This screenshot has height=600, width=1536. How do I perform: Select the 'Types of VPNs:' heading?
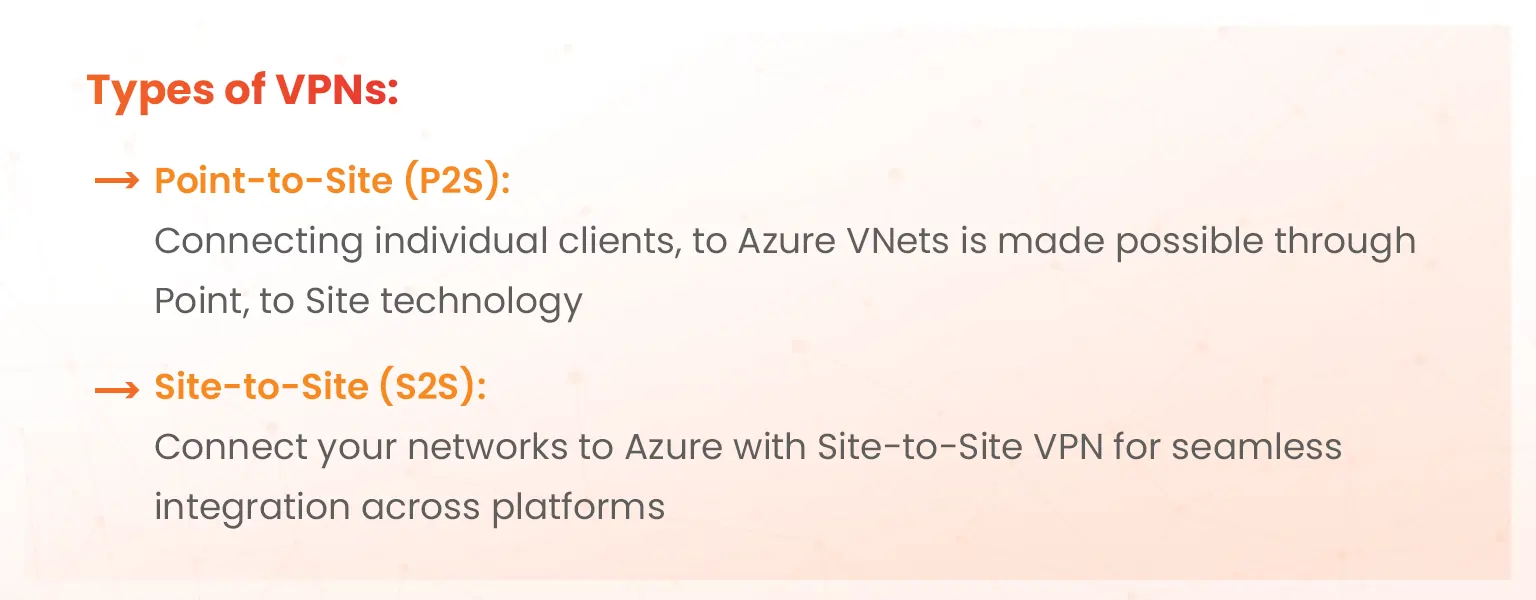click(x=243, y=91)
